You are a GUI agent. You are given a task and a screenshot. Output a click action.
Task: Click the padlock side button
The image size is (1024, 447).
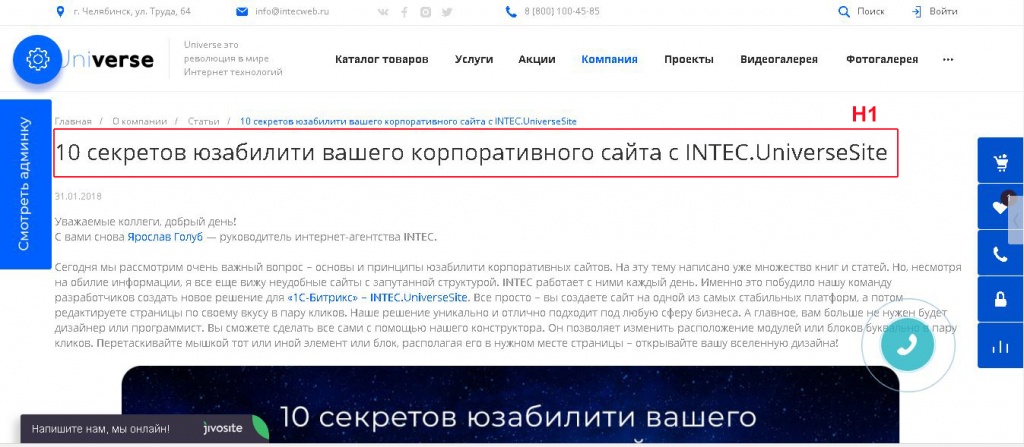pos(1000,300)
